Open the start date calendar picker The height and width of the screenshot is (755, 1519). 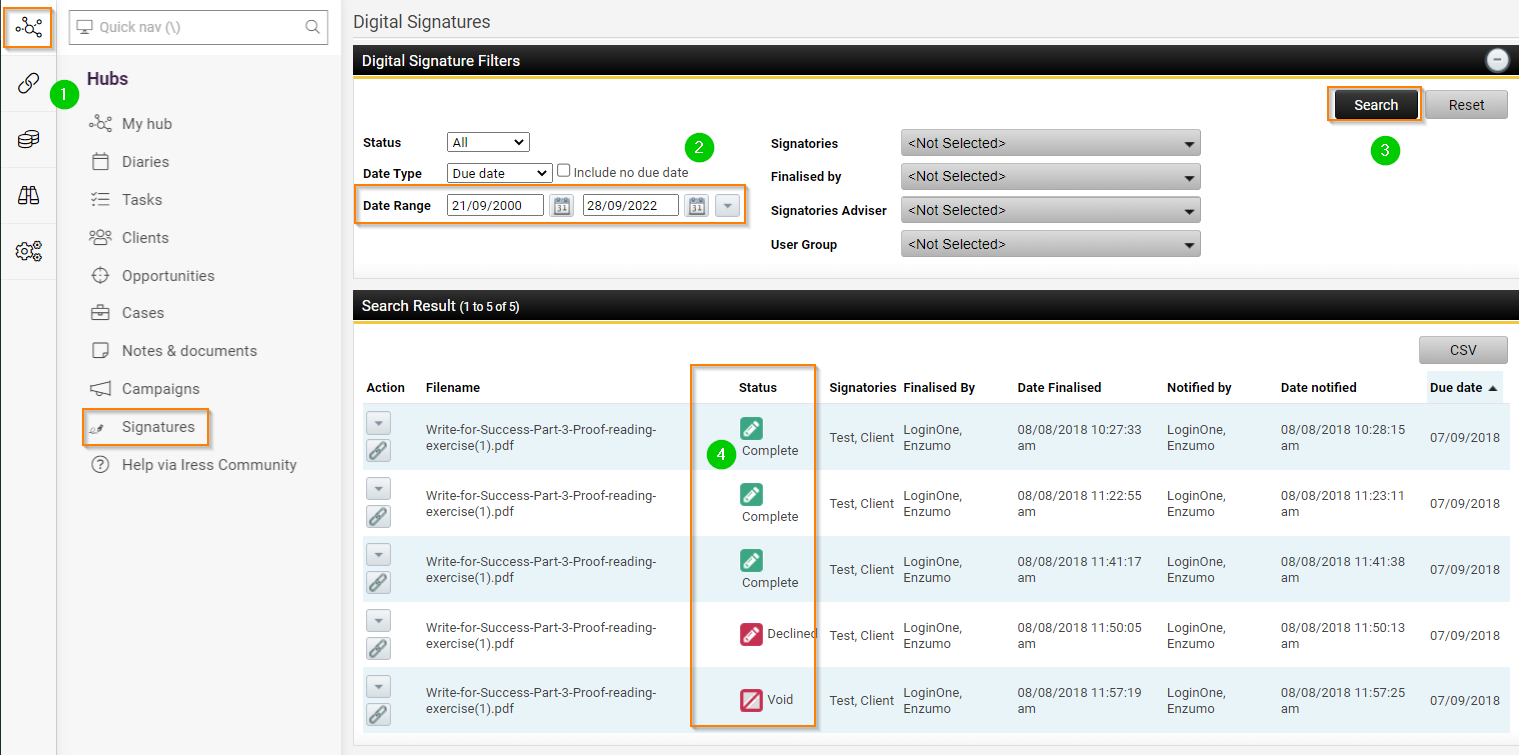(x=562, y=206)
